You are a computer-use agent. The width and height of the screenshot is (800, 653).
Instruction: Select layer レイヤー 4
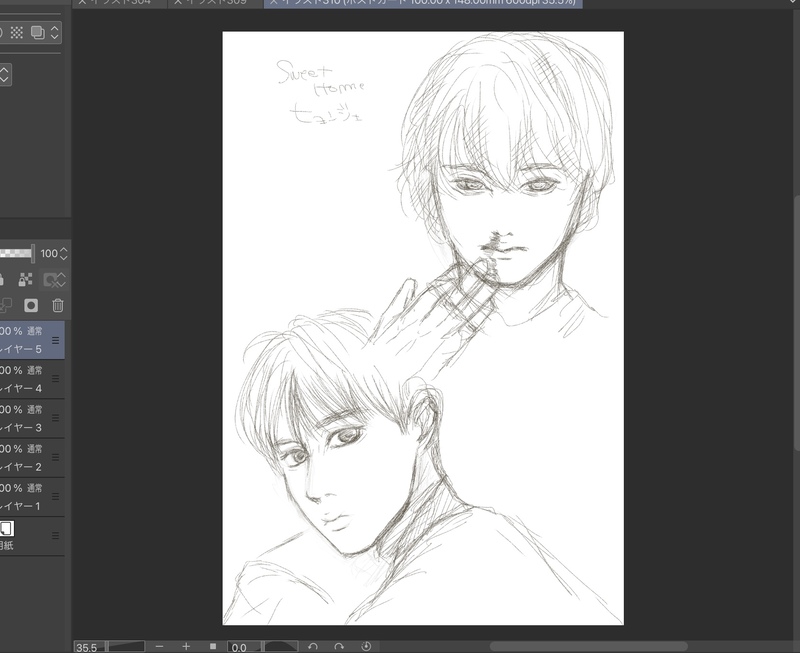(x=32, y=379)
